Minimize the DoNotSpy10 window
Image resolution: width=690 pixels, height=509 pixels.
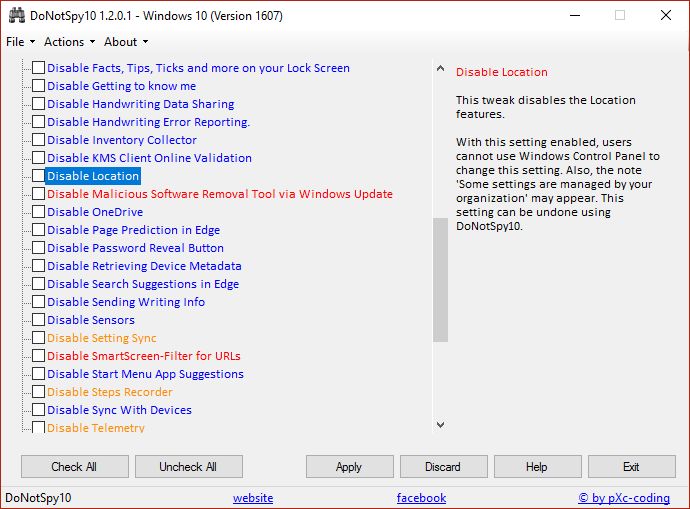(575, 15)
